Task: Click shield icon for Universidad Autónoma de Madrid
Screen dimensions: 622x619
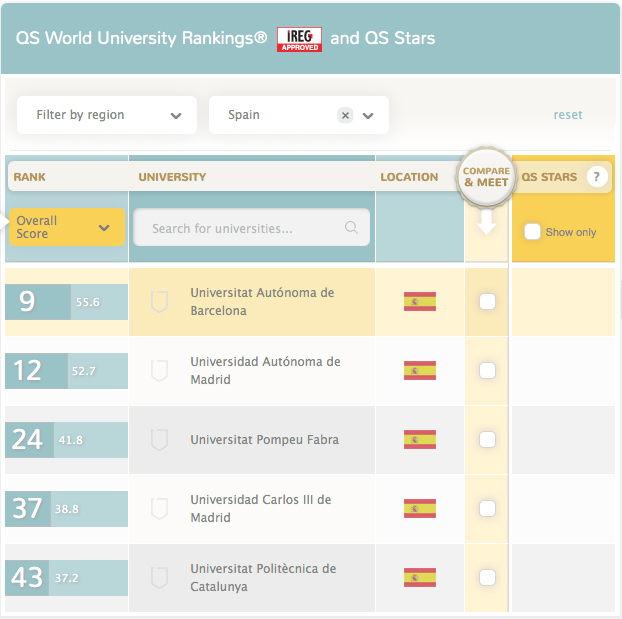Action: point(159,371)
